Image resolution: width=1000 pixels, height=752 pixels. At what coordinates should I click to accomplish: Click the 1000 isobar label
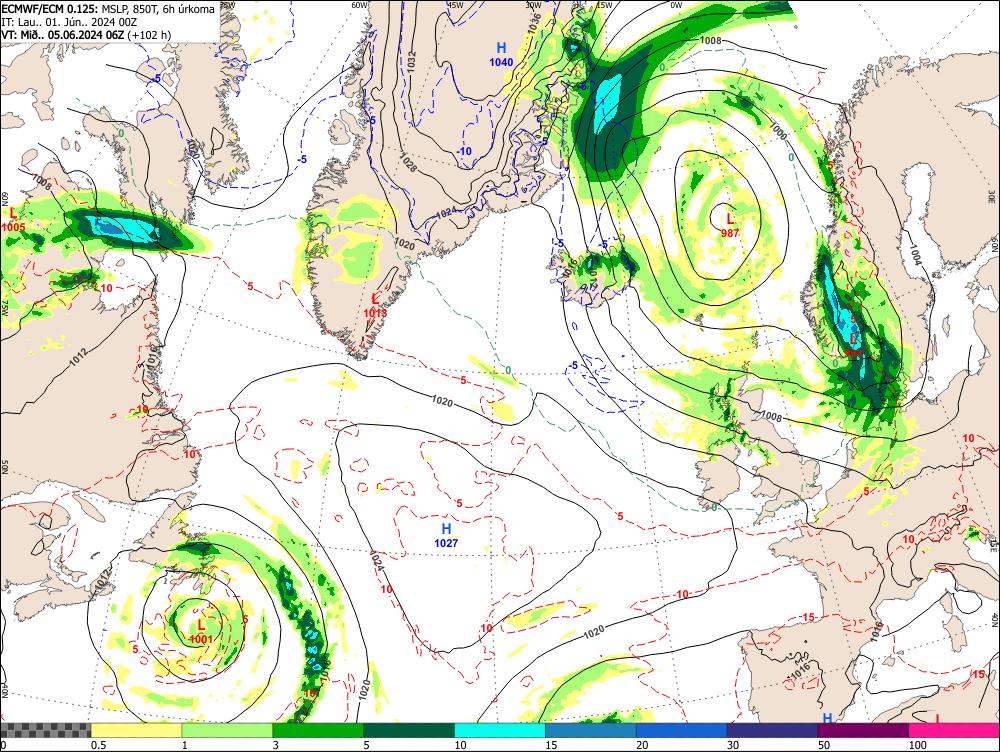point(777,131)
